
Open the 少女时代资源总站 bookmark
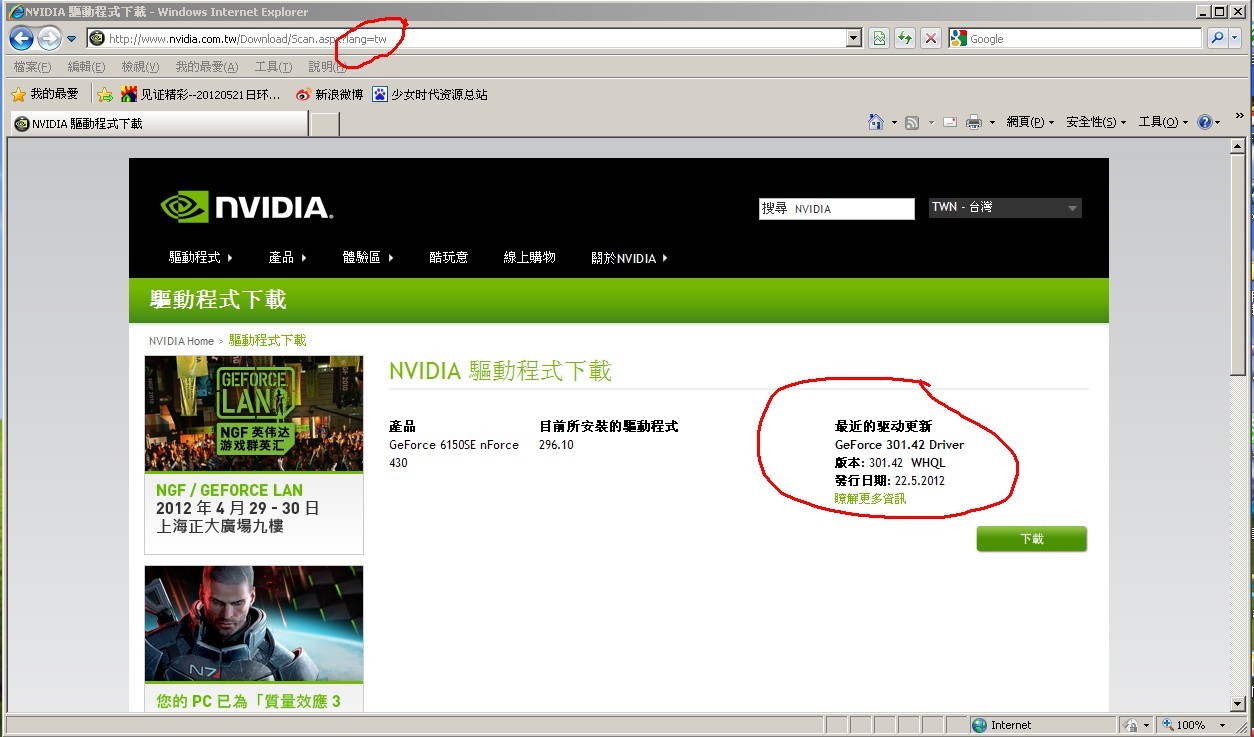click(430, 94)
